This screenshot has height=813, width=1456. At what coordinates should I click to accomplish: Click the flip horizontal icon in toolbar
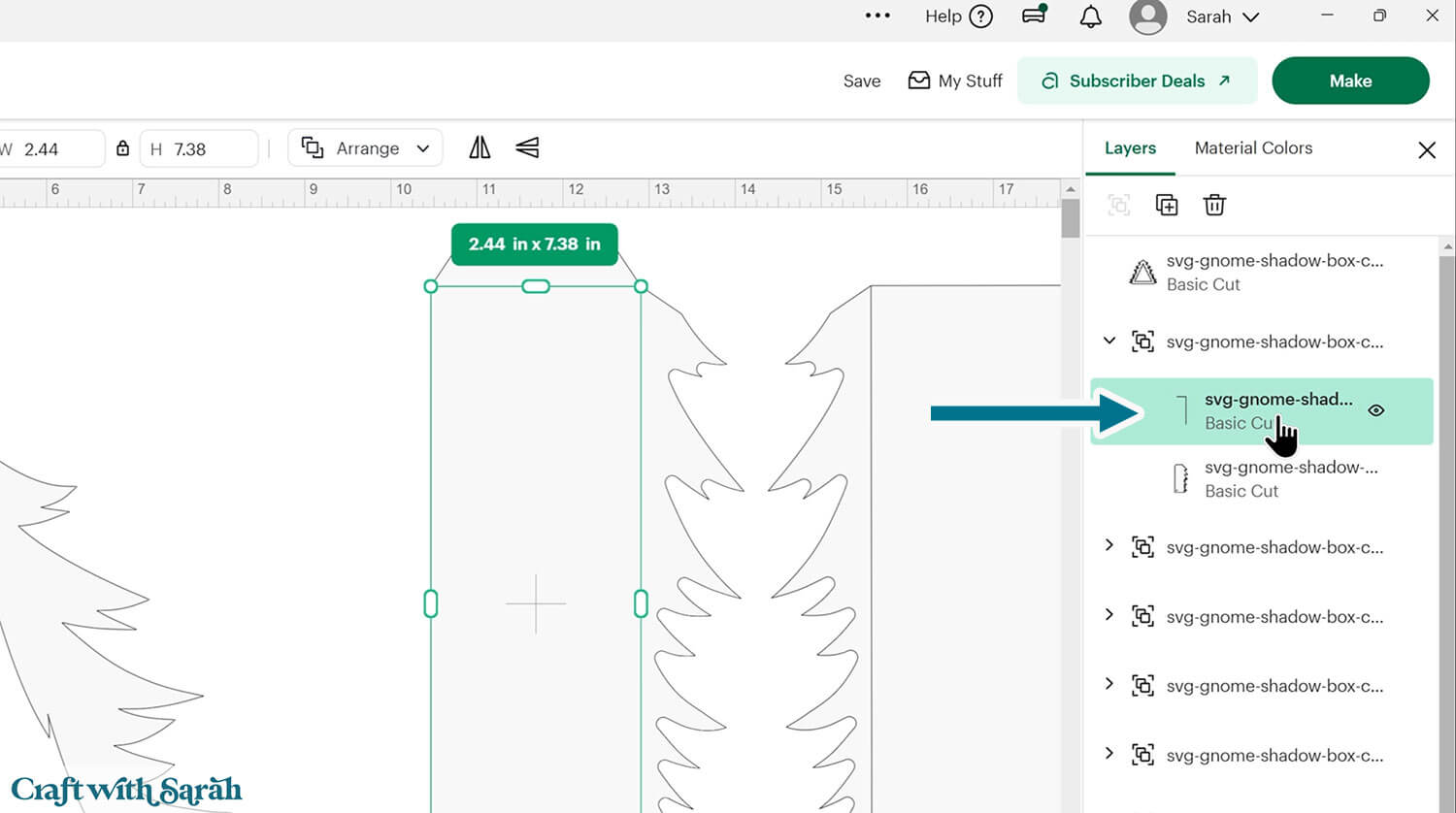(480, 147)
